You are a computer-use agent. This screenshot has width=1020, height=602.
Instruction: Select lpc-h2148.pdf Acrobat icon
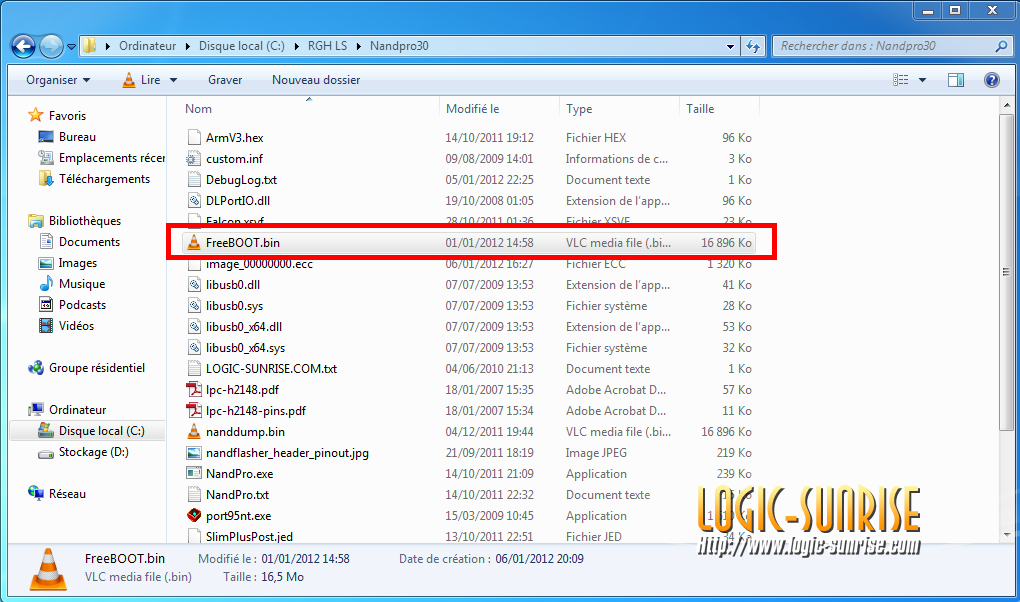(x=194, y=390)
